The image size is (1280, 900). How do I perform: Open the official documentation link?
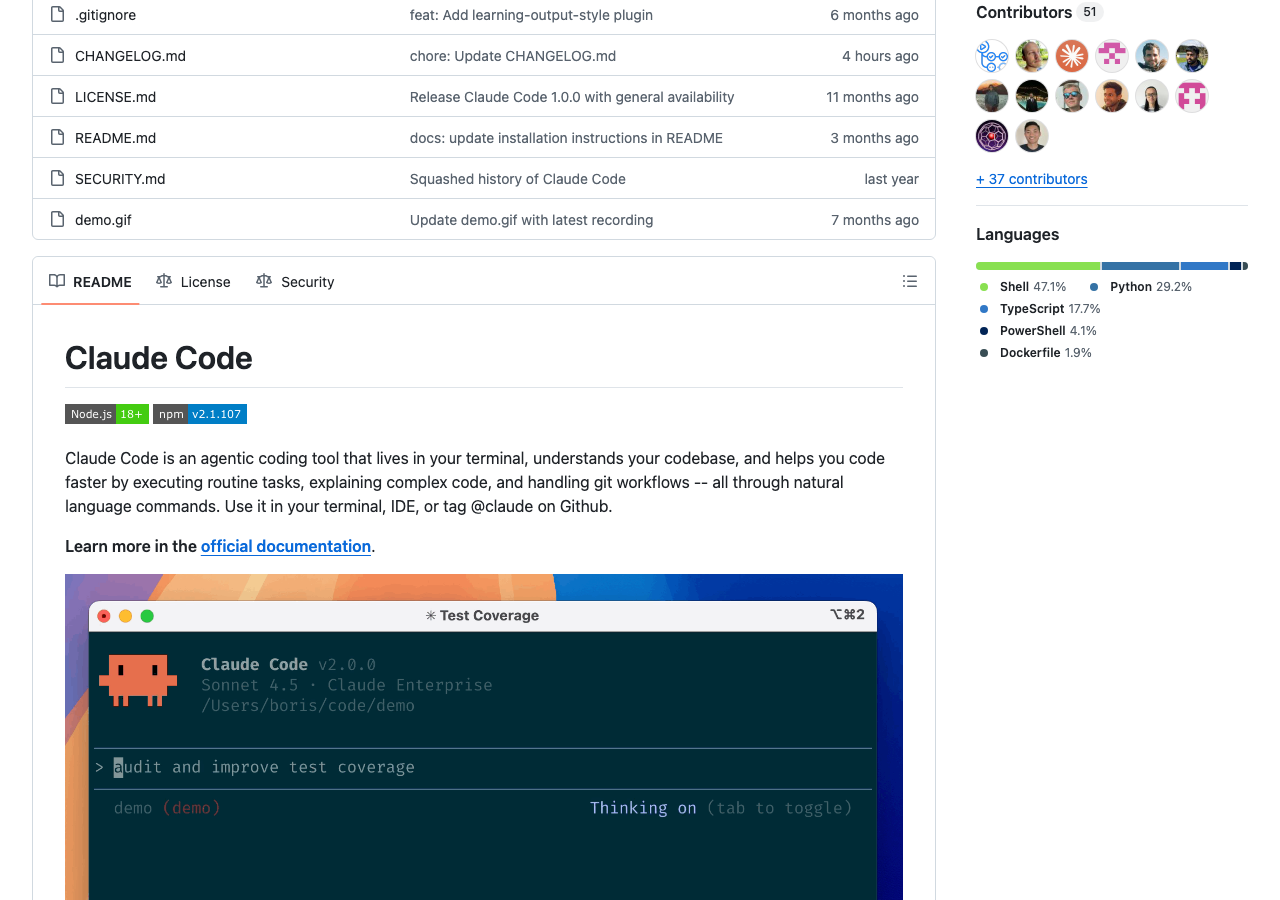tap(286, 546)
